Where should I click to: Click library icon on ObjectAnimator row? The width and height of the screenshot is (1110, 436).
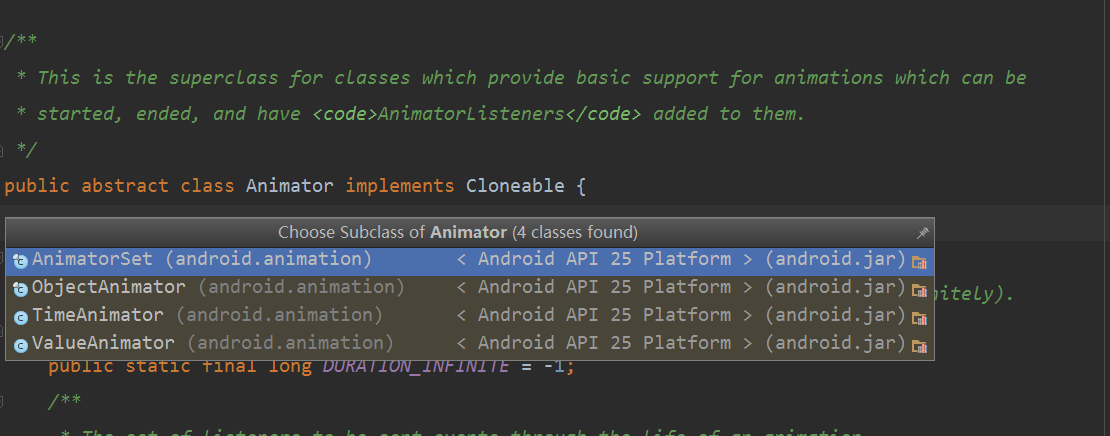click(x=919, y=290)
